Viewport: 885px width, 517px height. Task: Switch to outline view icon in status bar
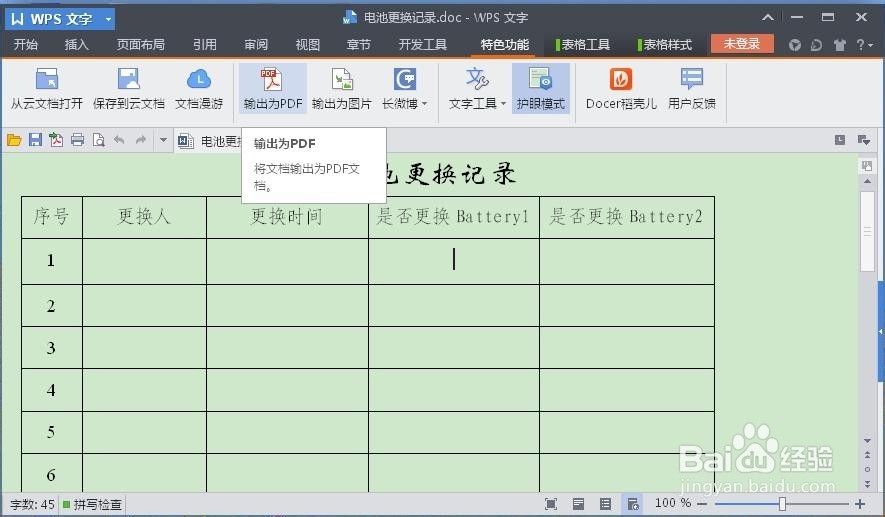coord(605,504)
